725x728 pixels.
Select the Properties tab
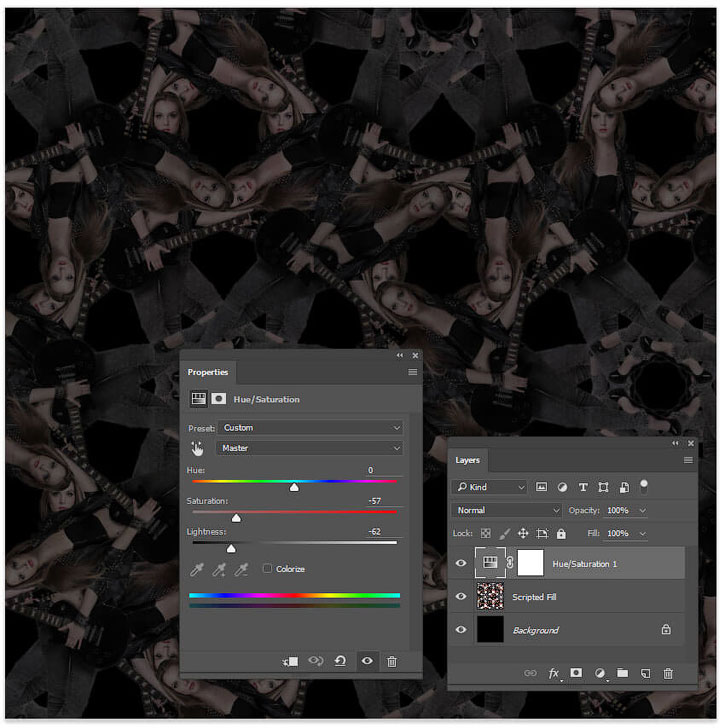tap(209, 374)
